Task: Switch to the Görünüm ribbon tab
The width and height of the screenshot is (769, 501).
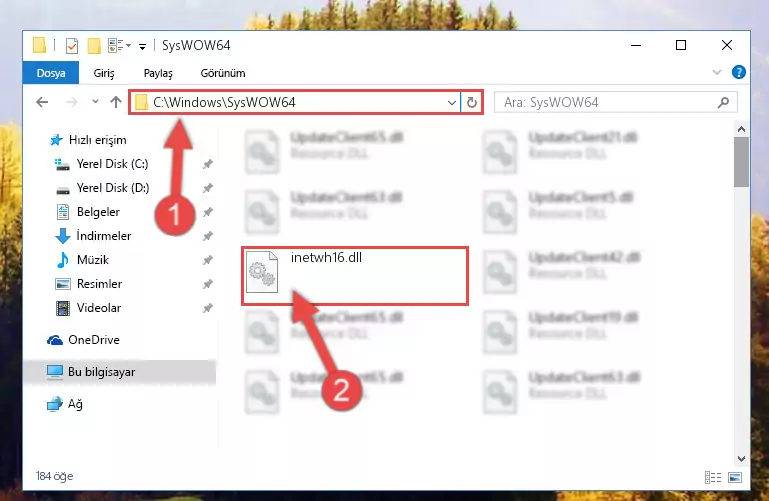Action: coord(223,73)
